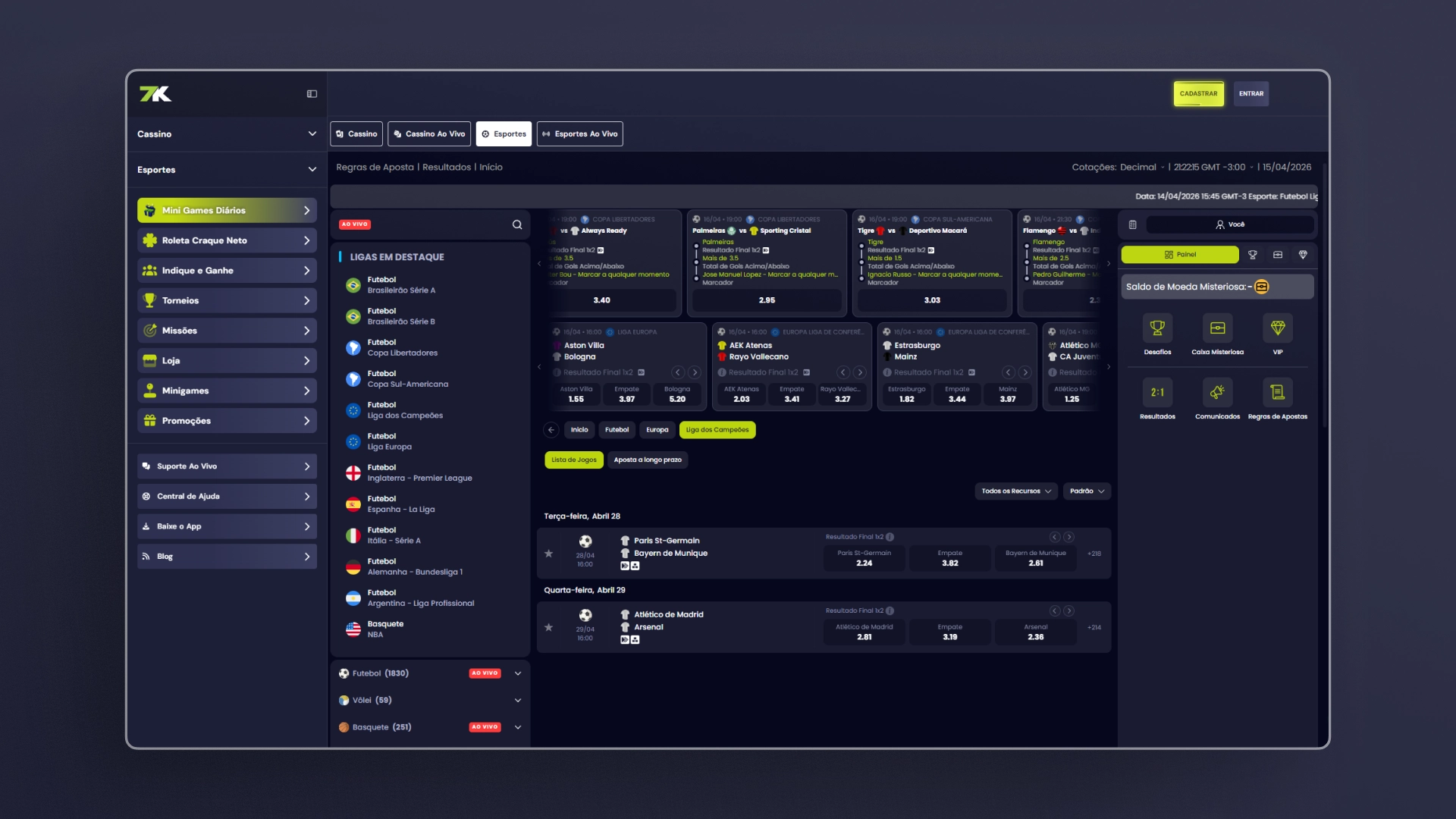Collapse sidebar using panel toggle icon
The height and width of the screenshot is (819, 1456).
[312, 94]
